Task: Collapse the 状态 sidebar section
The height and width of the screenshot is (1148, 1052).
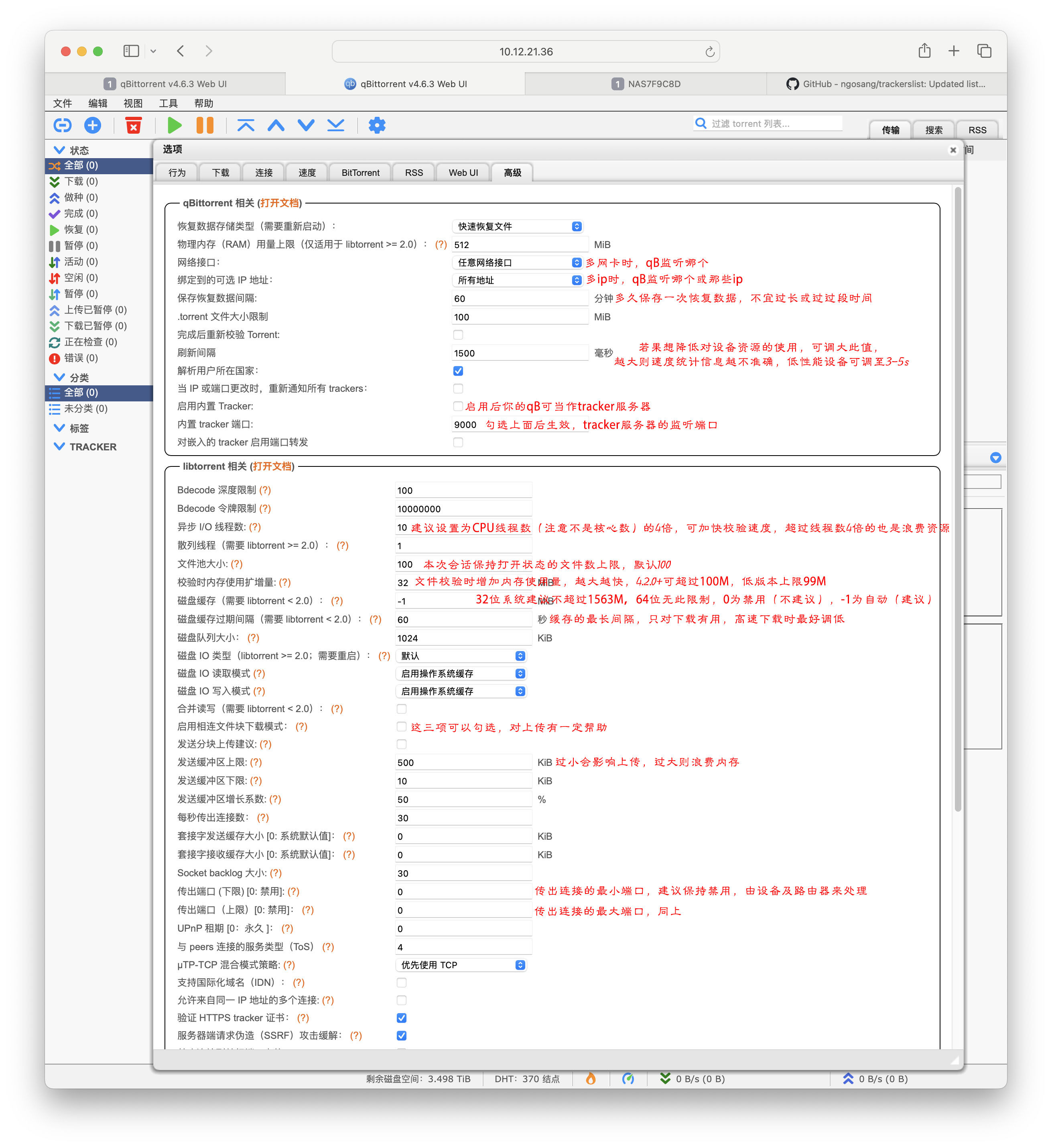Action: coord(59,150)
